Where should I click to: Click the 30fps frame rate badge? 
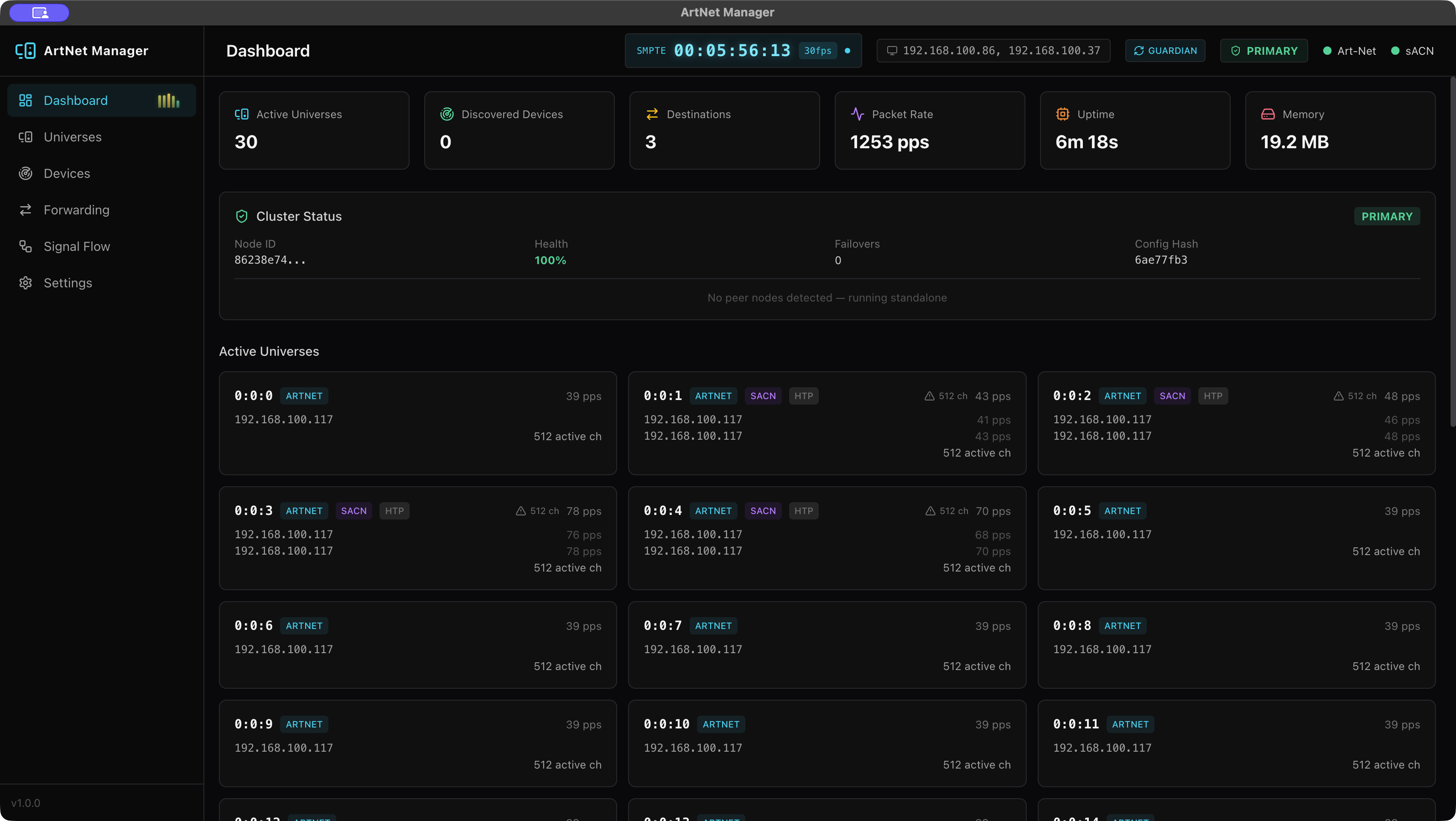click(x=817, y=51)
